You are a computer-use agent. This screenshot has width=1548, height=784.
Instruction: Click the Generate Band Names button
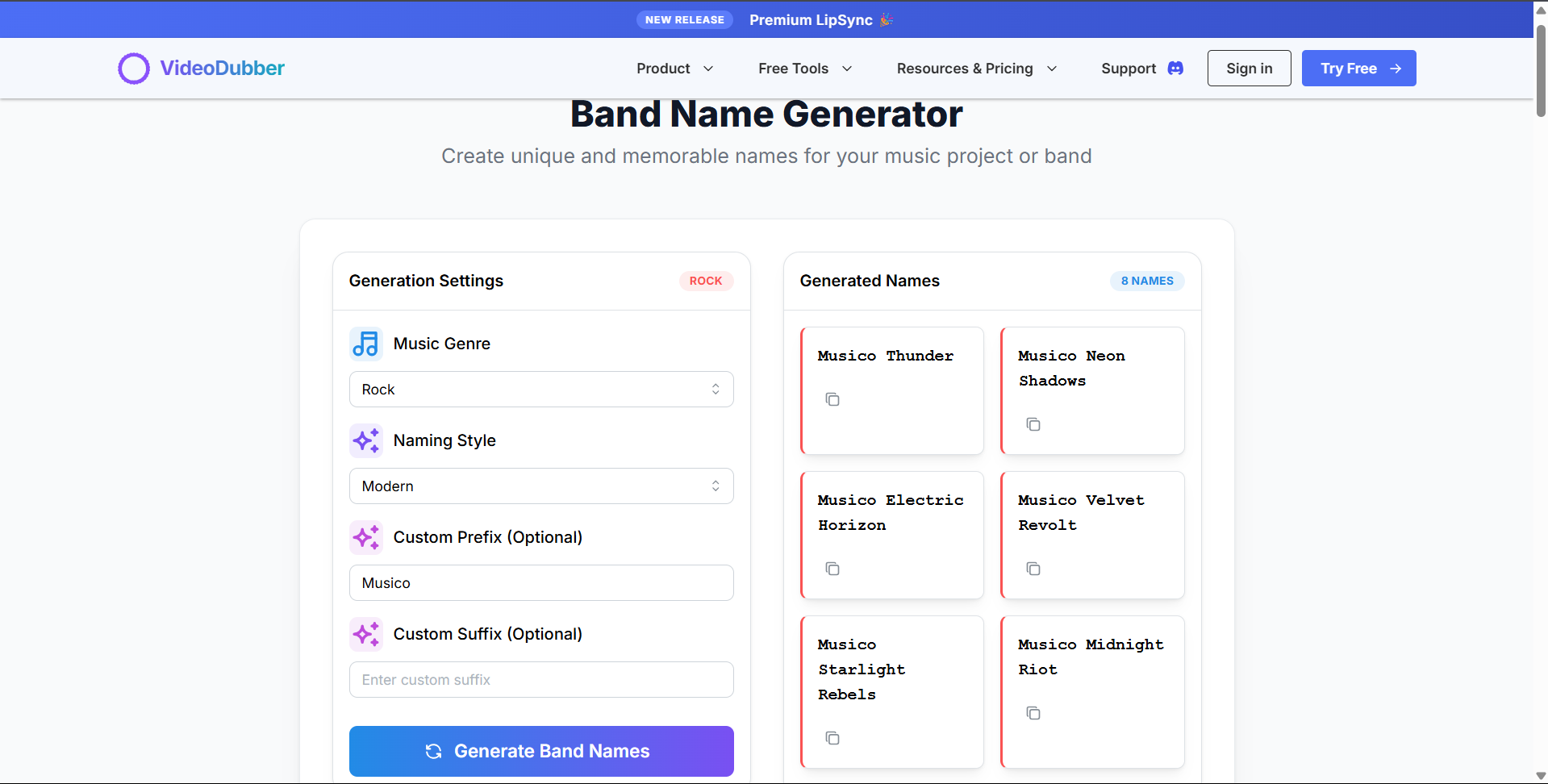coord(540,751)
